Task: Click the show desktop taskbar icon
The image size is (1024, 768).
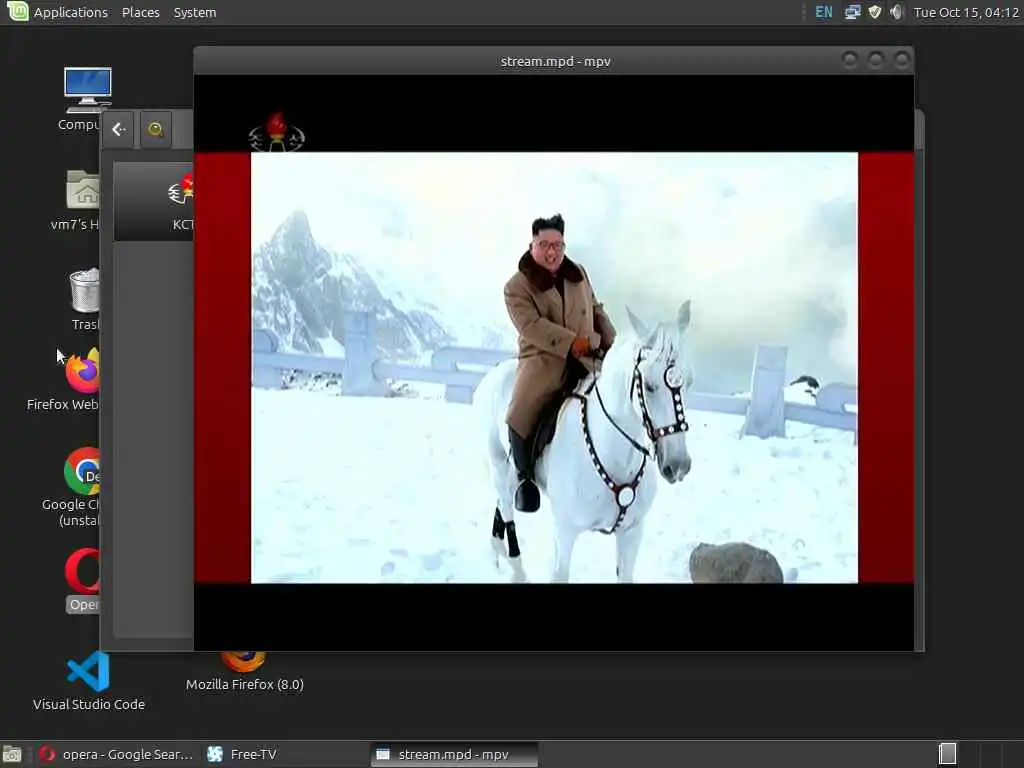Action: pos(12,754)
